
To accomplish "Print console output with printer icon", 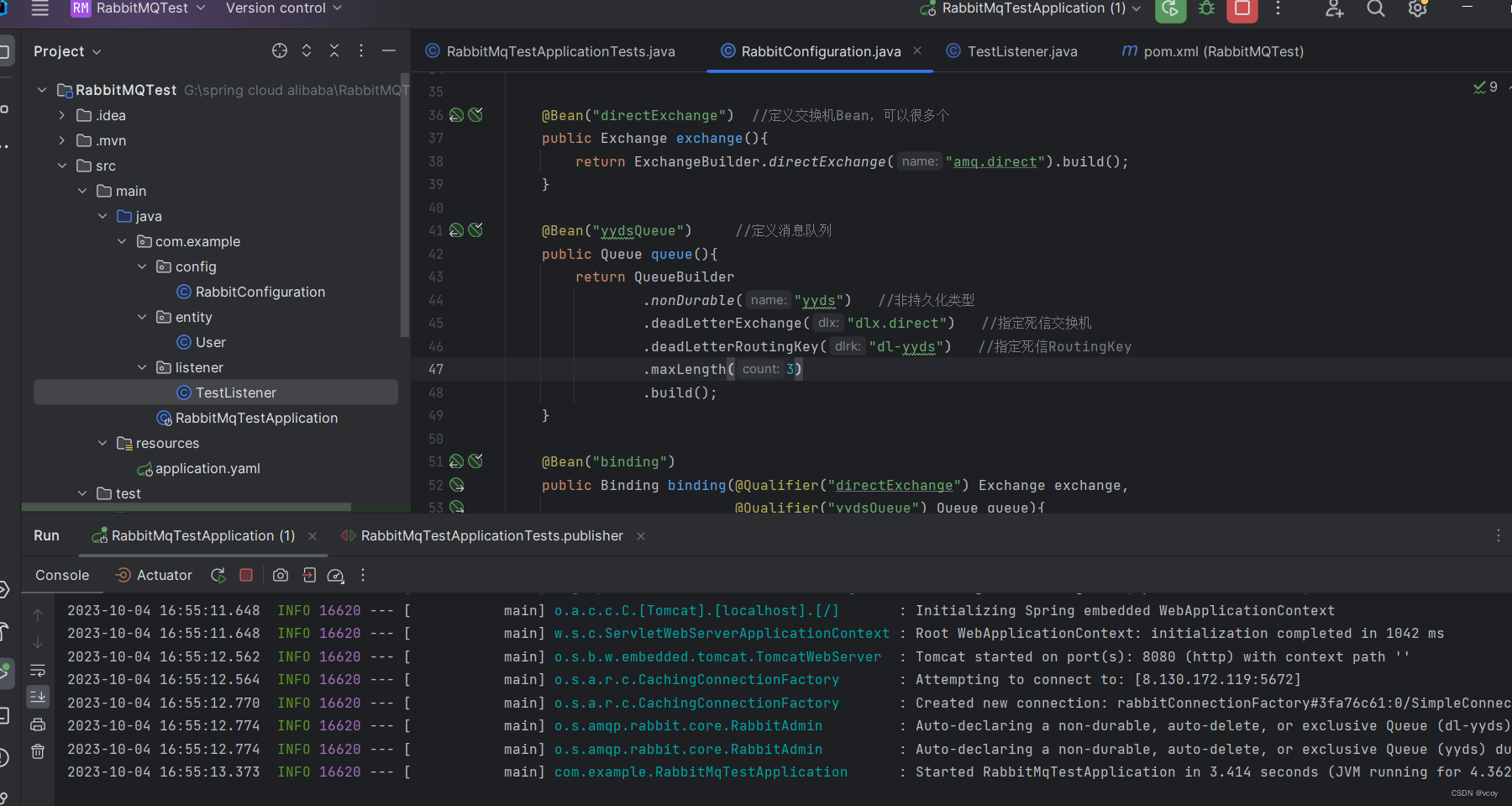I will click(38, 724).
